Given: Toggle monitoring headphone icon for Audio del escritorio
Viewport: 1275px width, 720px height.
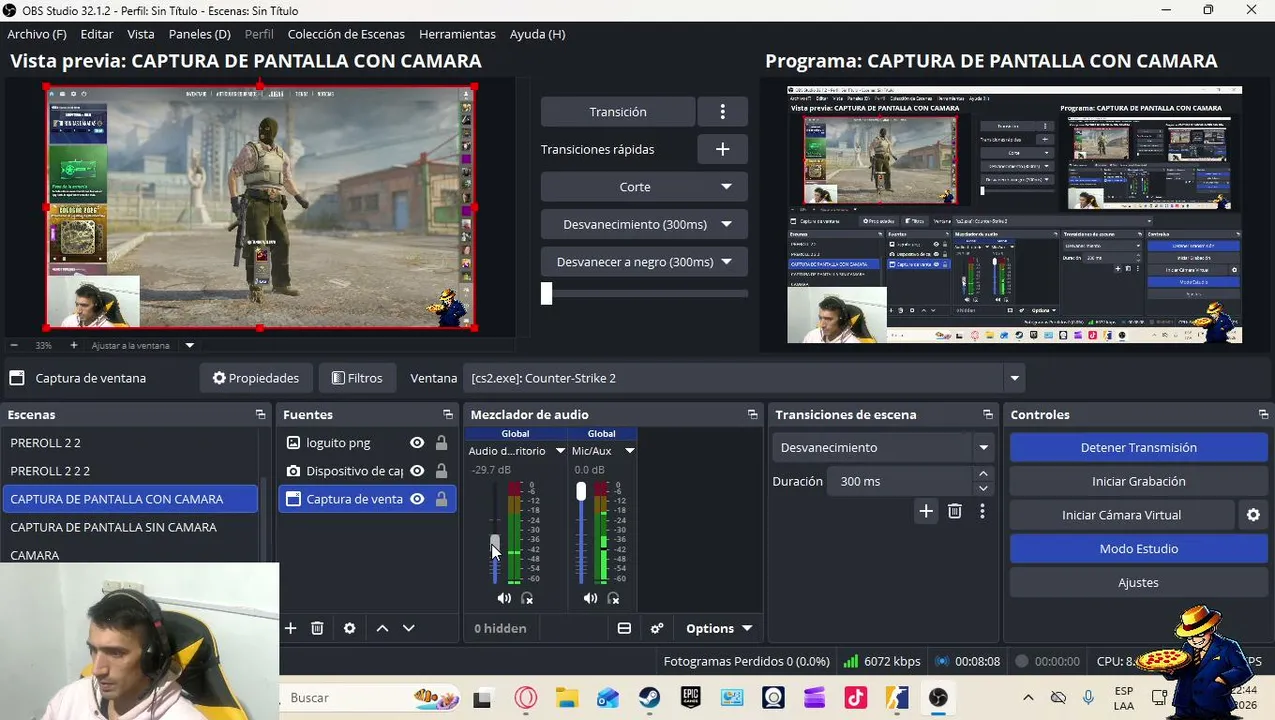Looking at the screenshot, I should pyautogui.click(x=527, y=598).
